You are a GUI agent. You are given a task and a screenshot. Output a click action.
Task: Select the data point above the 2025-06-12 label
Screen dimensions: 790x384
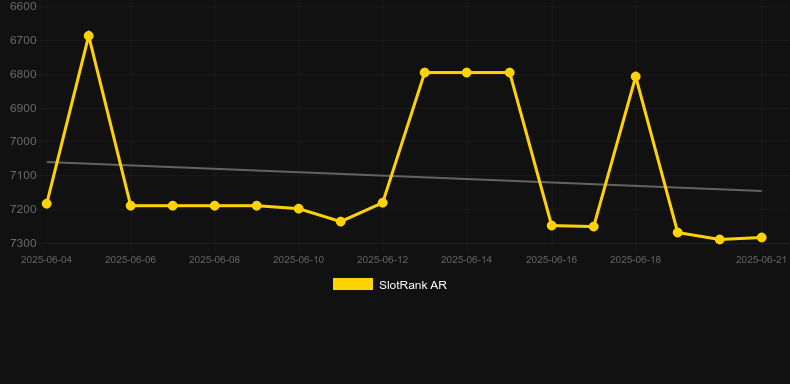(x=382, y=203)
